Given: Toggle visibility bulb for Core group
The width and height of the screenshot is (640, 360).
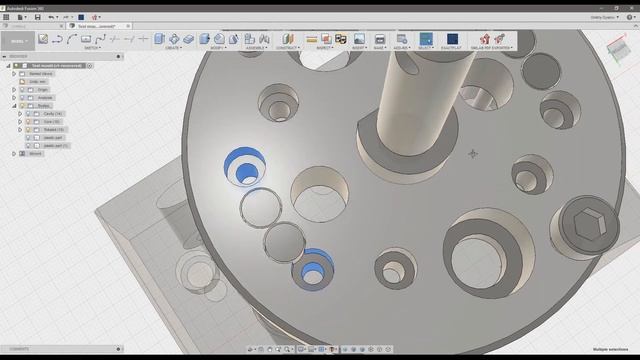Looking at the screenshot, I should [28, 122].
